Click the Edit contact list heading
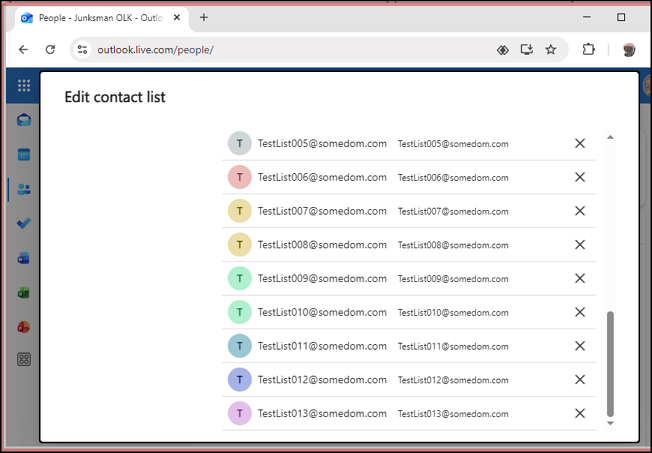 [x=115, y=97]
